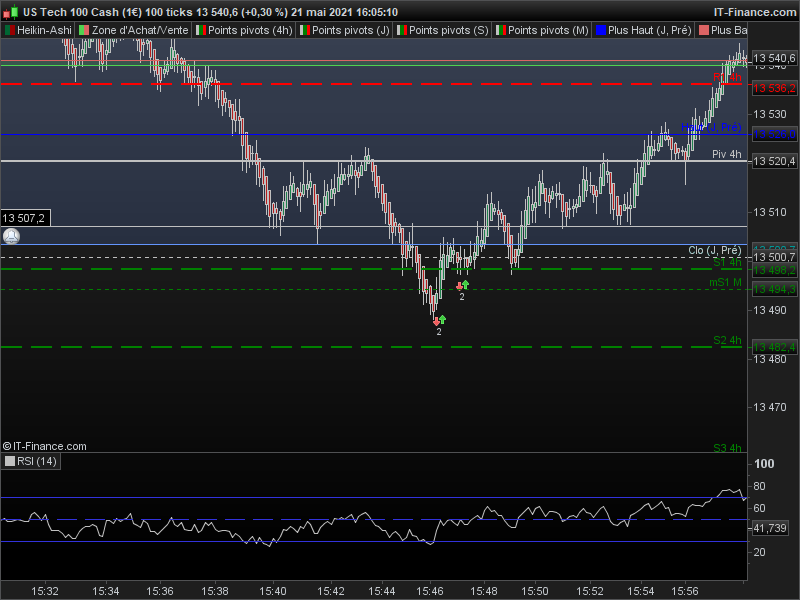This screenshot has width=800, height=600.
Task: Select the Points pivots (4h) indicator label
Action: [244, 30]
